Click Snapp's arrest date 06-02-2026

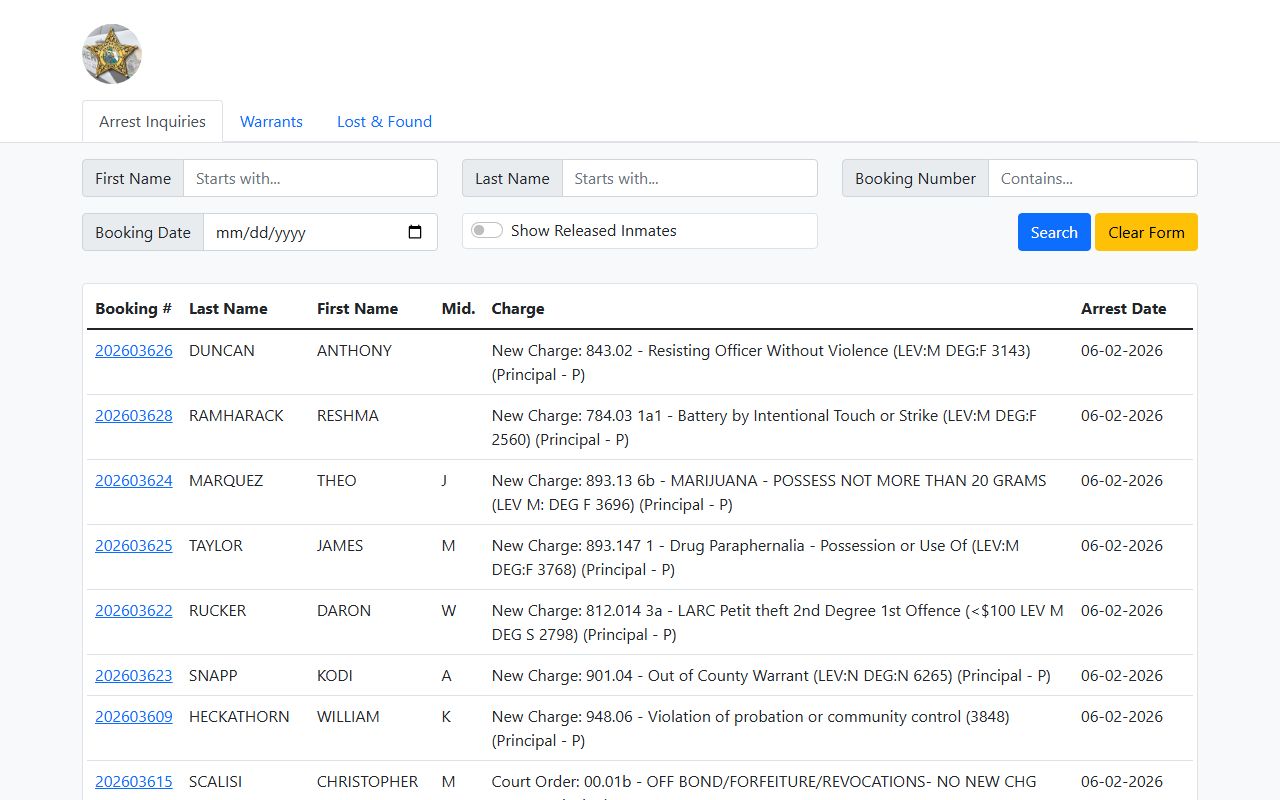(x=1122, y=675)
